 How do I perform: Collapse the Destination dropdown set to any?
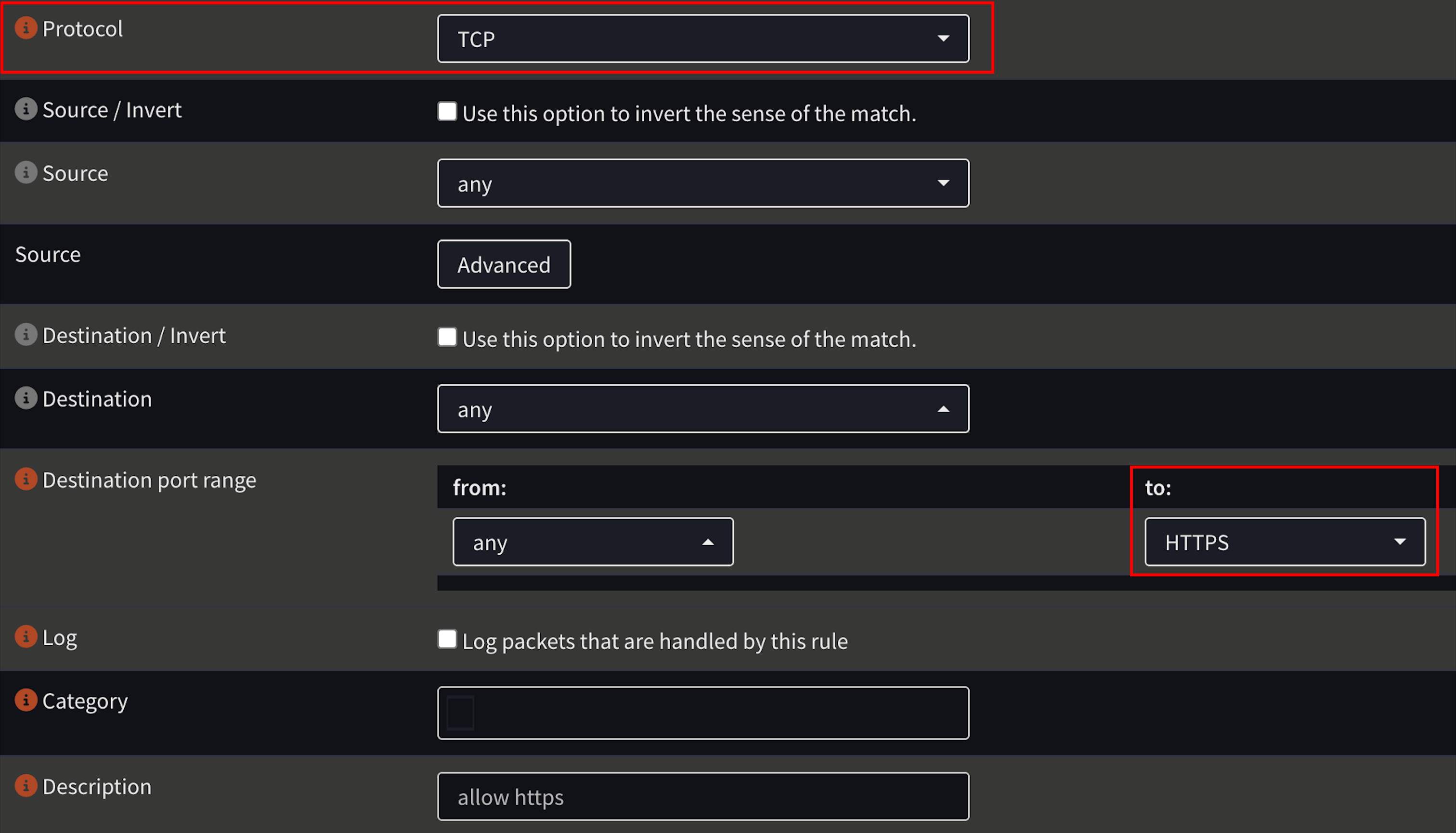point(702,408)
